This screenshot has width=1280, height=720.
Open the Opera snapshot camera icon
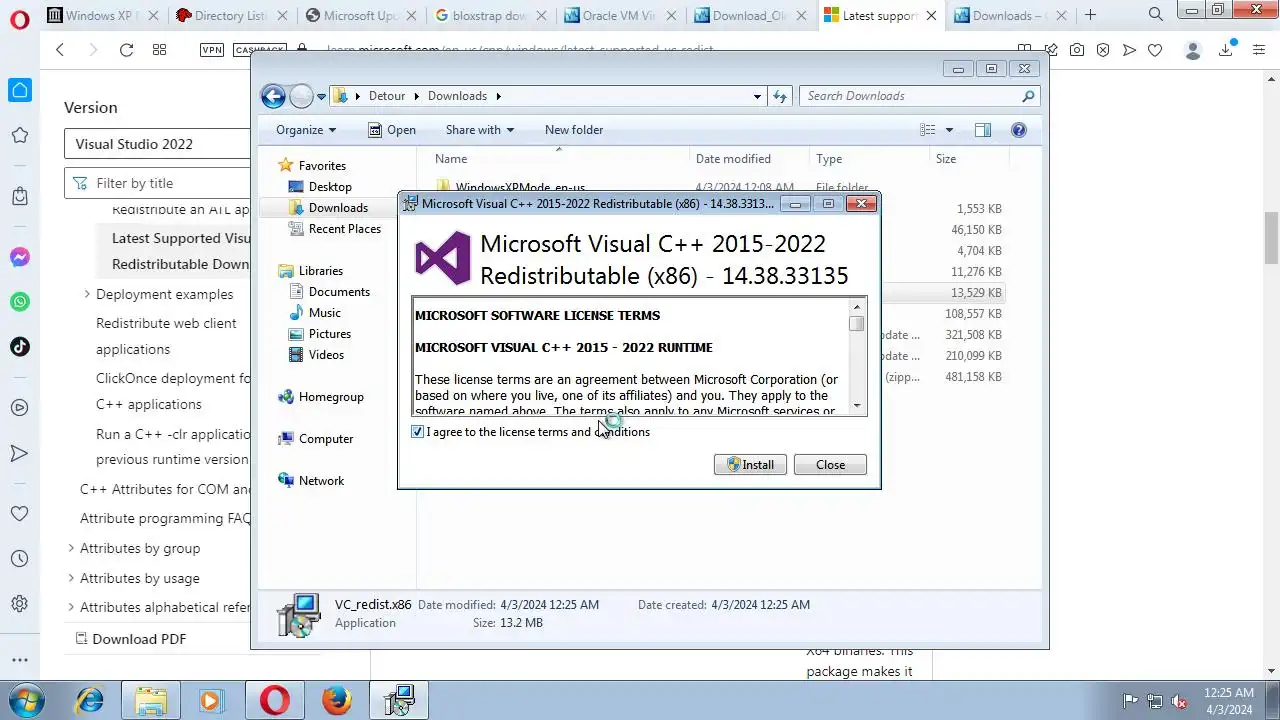pos(1076,50)
